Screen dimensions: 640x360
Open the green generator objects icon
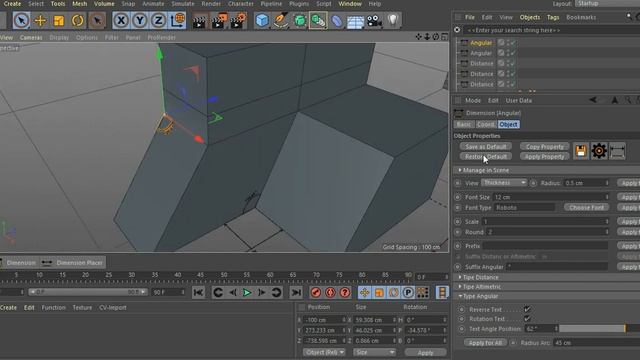[x=300, y=20]
